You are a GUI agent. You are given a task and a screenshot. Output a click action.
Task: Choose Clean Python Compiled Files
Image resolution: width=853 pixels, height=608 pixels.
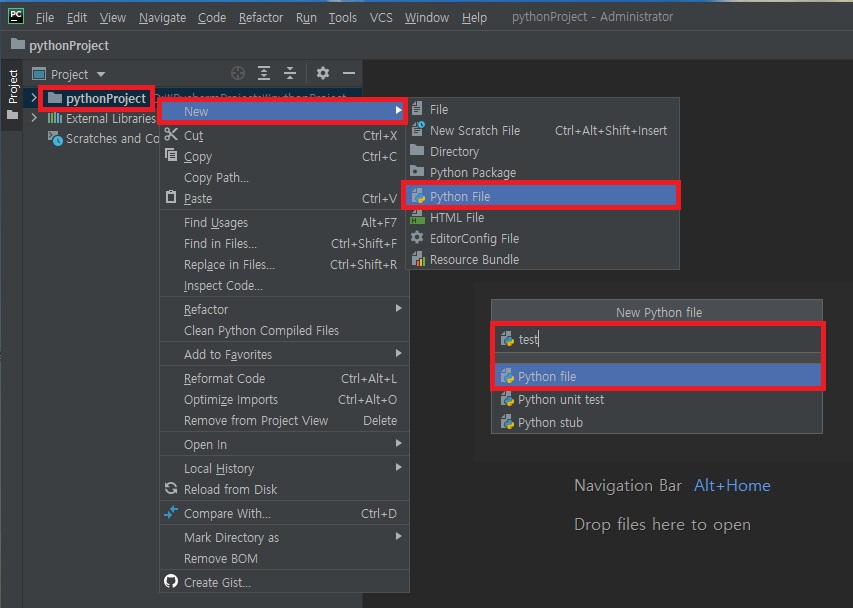pos(284,331)
